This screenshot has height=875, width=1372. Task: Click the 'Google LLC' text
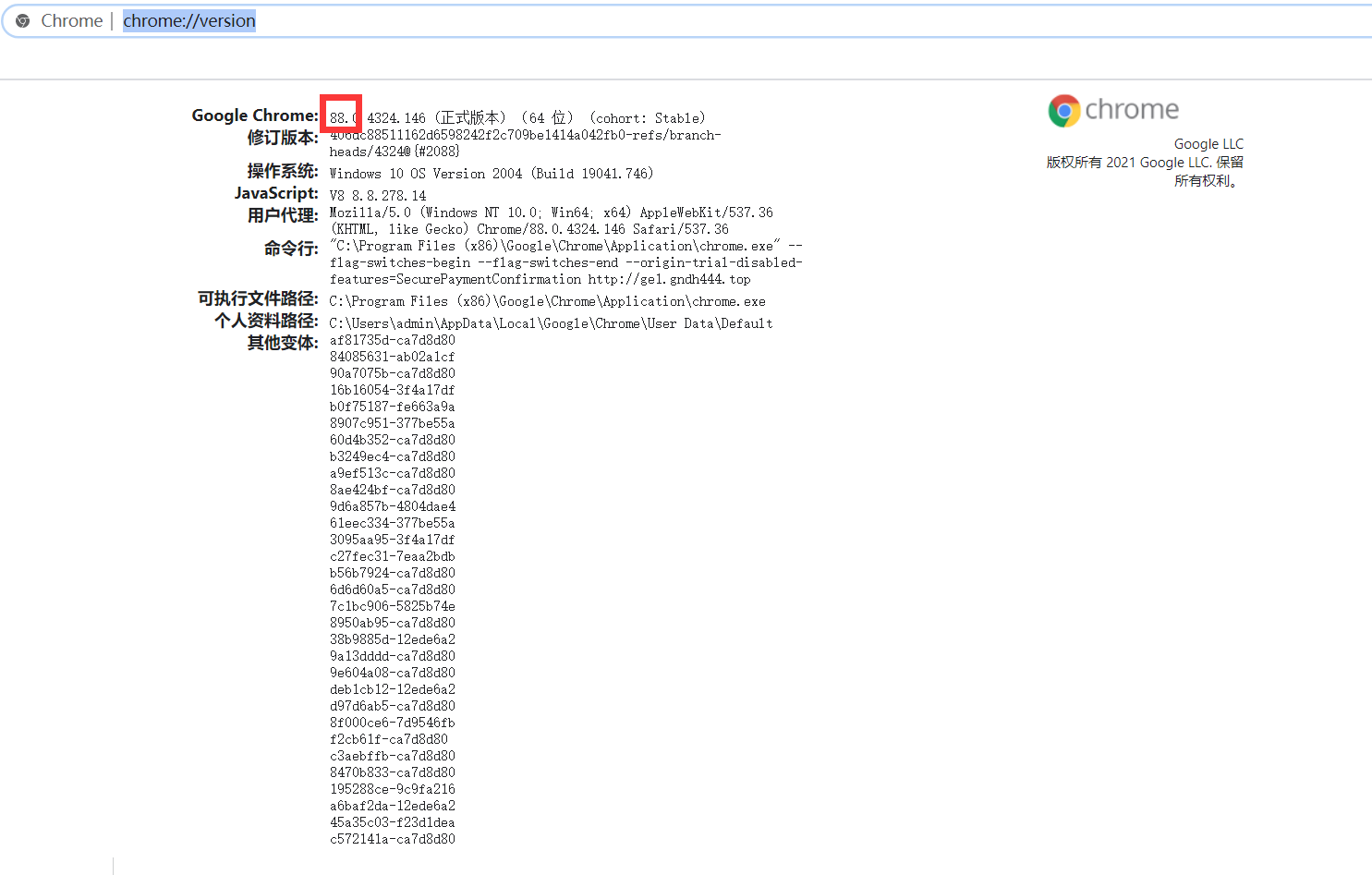1208,144
